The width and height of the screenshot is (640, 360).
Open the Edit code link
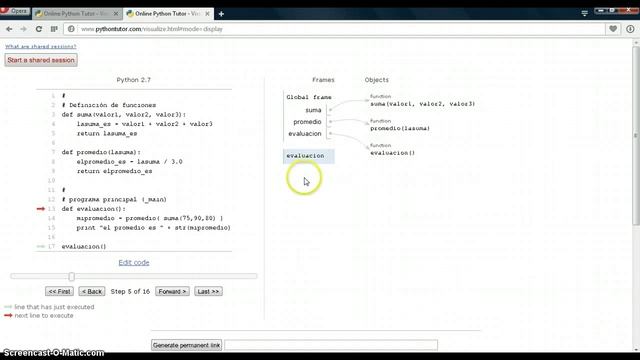tap(134, 262)
